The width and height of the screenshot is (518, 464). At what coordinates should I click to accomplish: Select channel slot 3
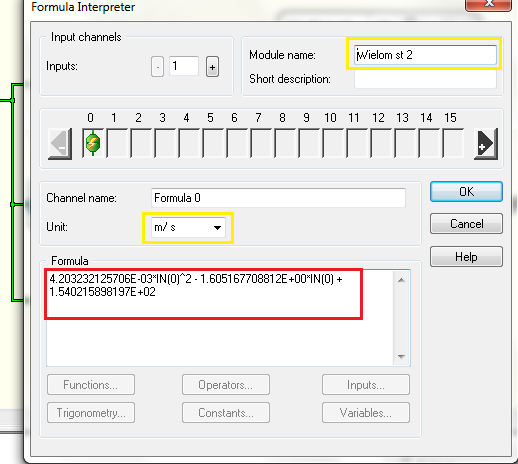point(165,143)
